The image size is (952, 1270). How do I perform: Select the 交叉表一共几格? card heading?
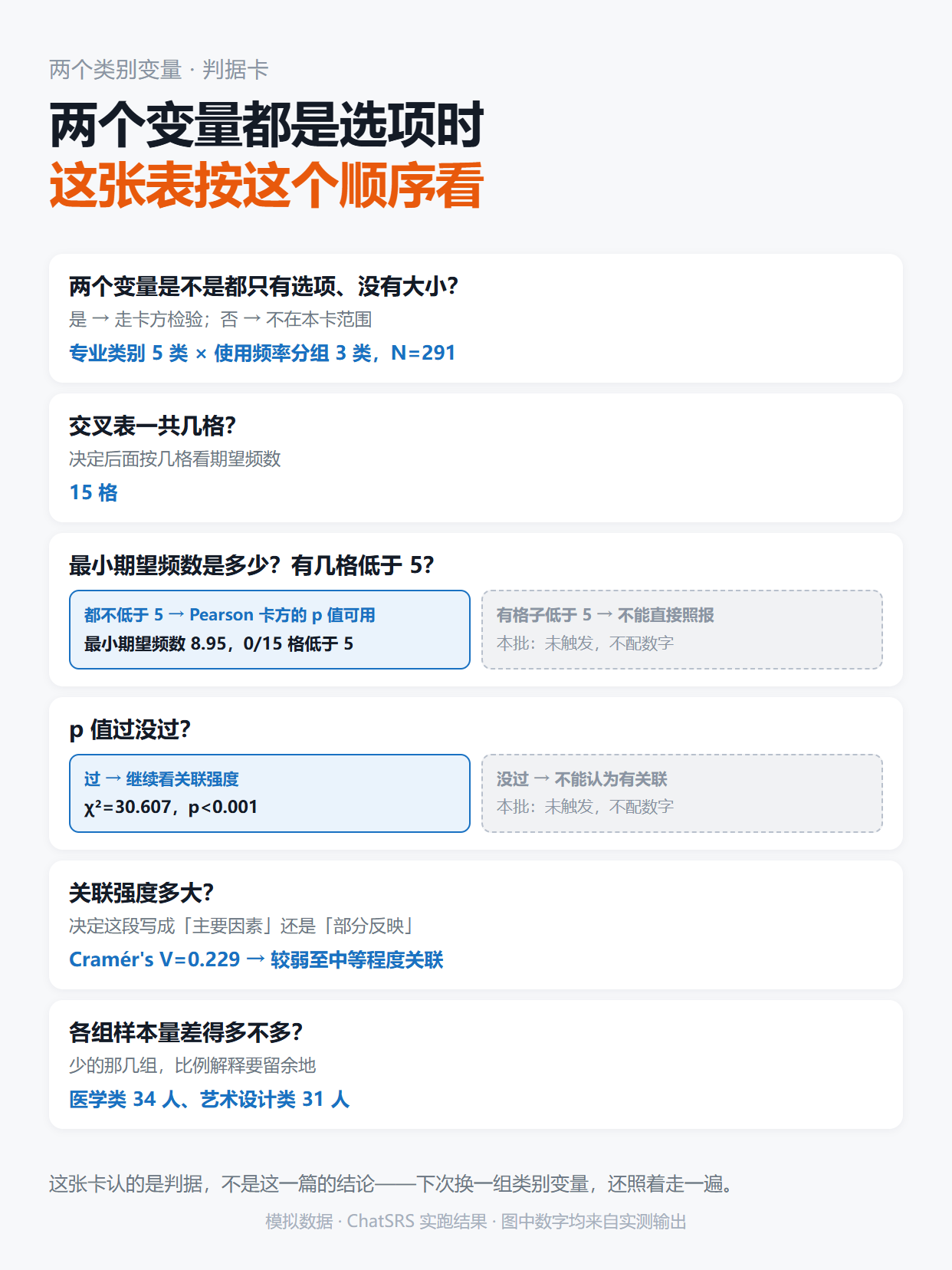click(153, 426)
